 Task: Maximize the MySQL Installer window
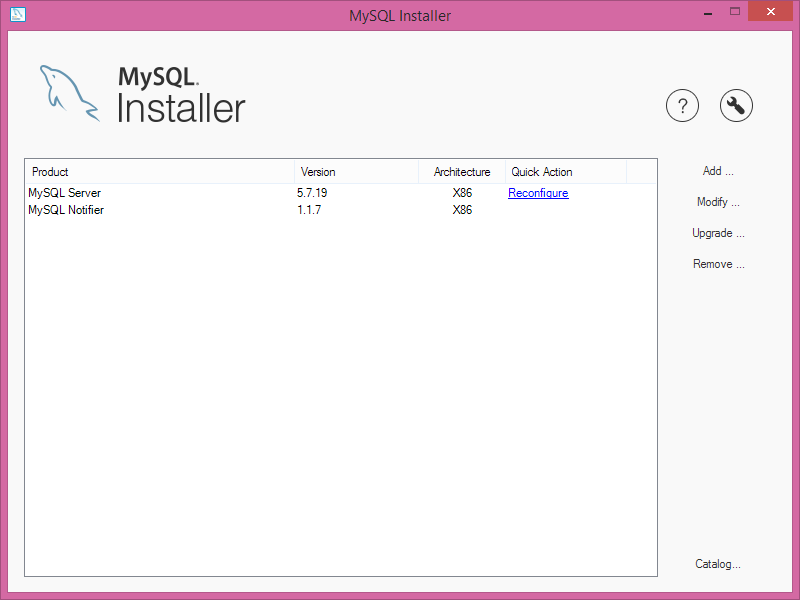[x=735, y=11]
